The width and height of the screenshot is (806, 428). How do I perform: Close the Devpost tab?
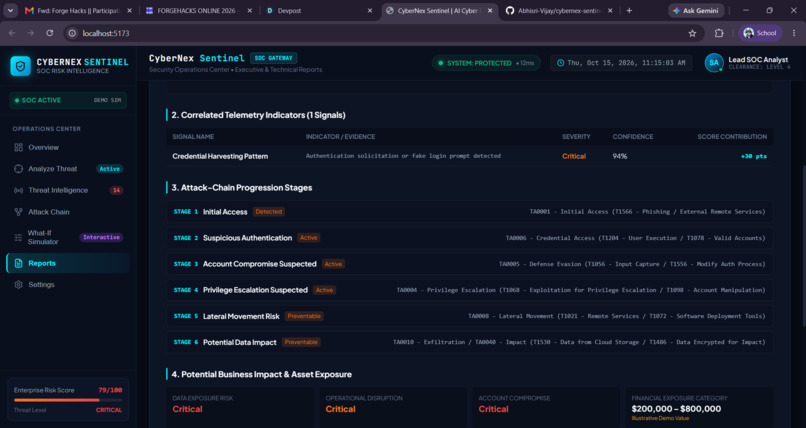pyautogui.click(x=370, y=10)
